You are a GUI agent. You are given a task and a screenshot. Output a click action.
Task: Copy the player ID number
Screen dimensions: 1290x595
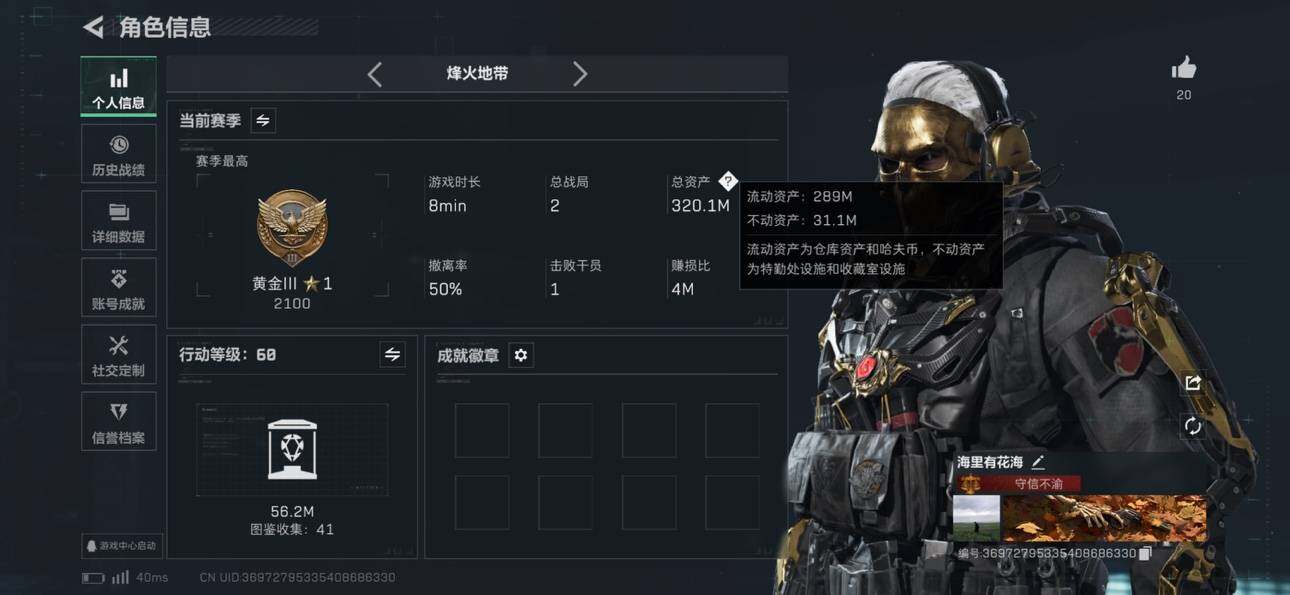(x=1146, y=553)
